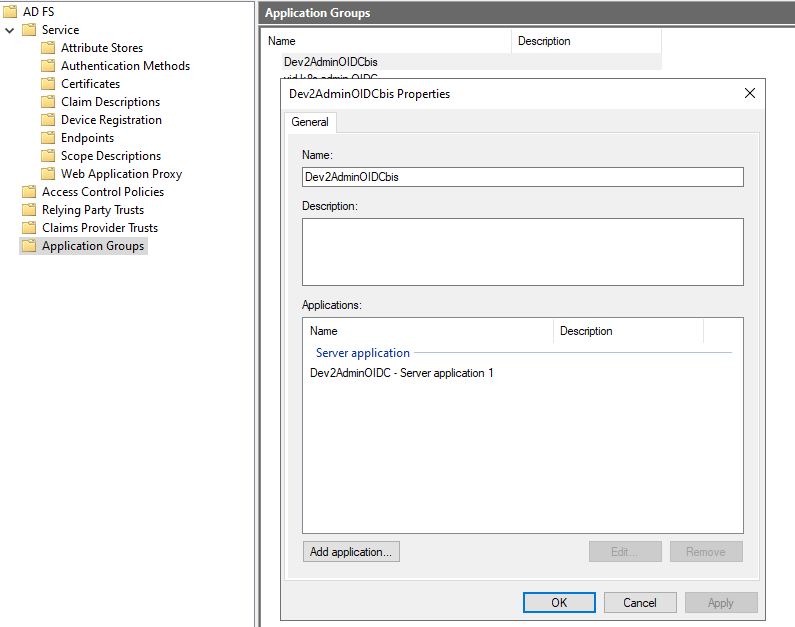Click the Authentication Methods folder icon

click(x=48, y=65)
